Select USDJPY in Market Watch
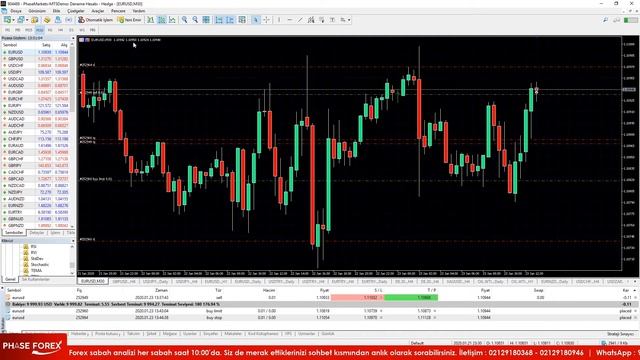Image resolution: width=640 pixels, height=360 pixels. [36, 72]
